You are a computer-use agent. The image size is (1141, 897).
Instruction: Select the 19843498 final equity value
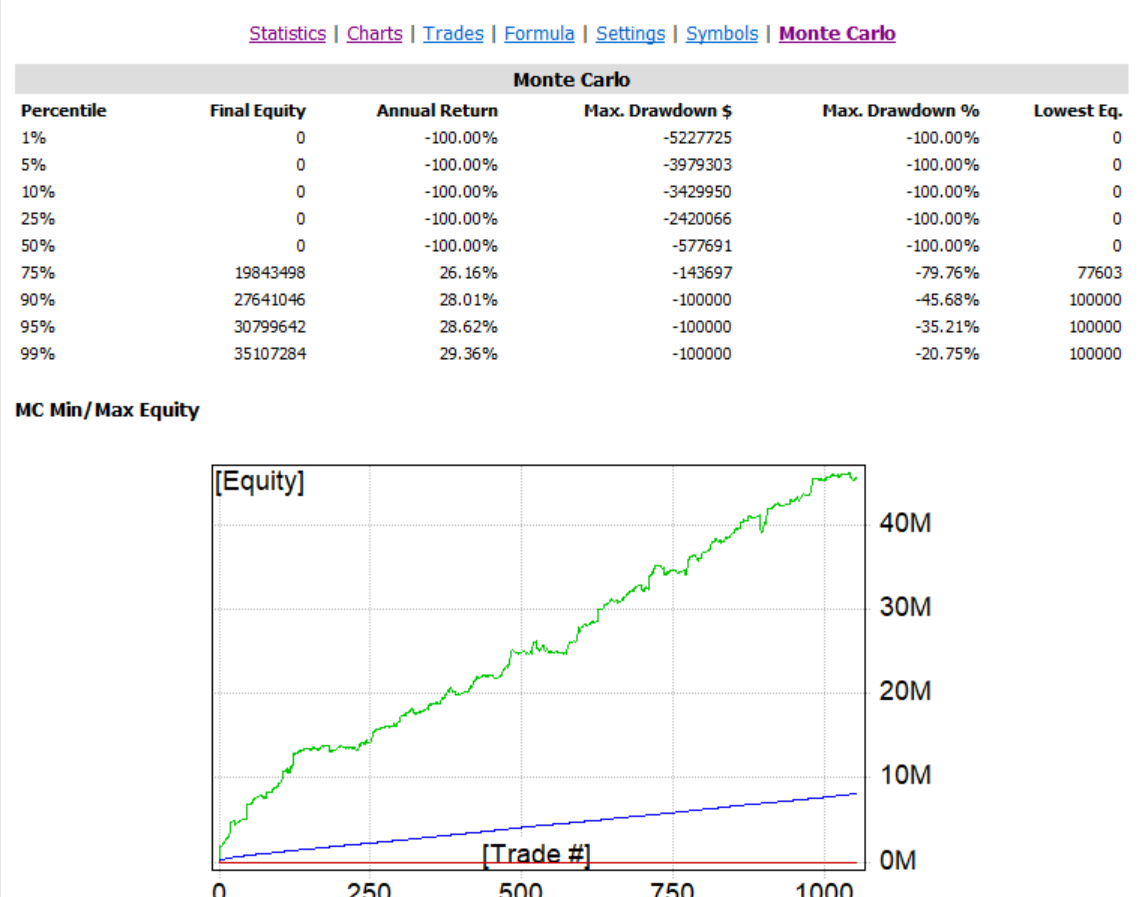[265, 273]
